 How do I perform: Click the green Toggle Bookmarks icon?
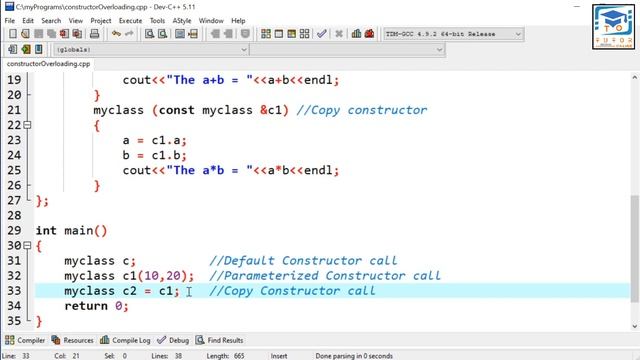coord(26,49)
